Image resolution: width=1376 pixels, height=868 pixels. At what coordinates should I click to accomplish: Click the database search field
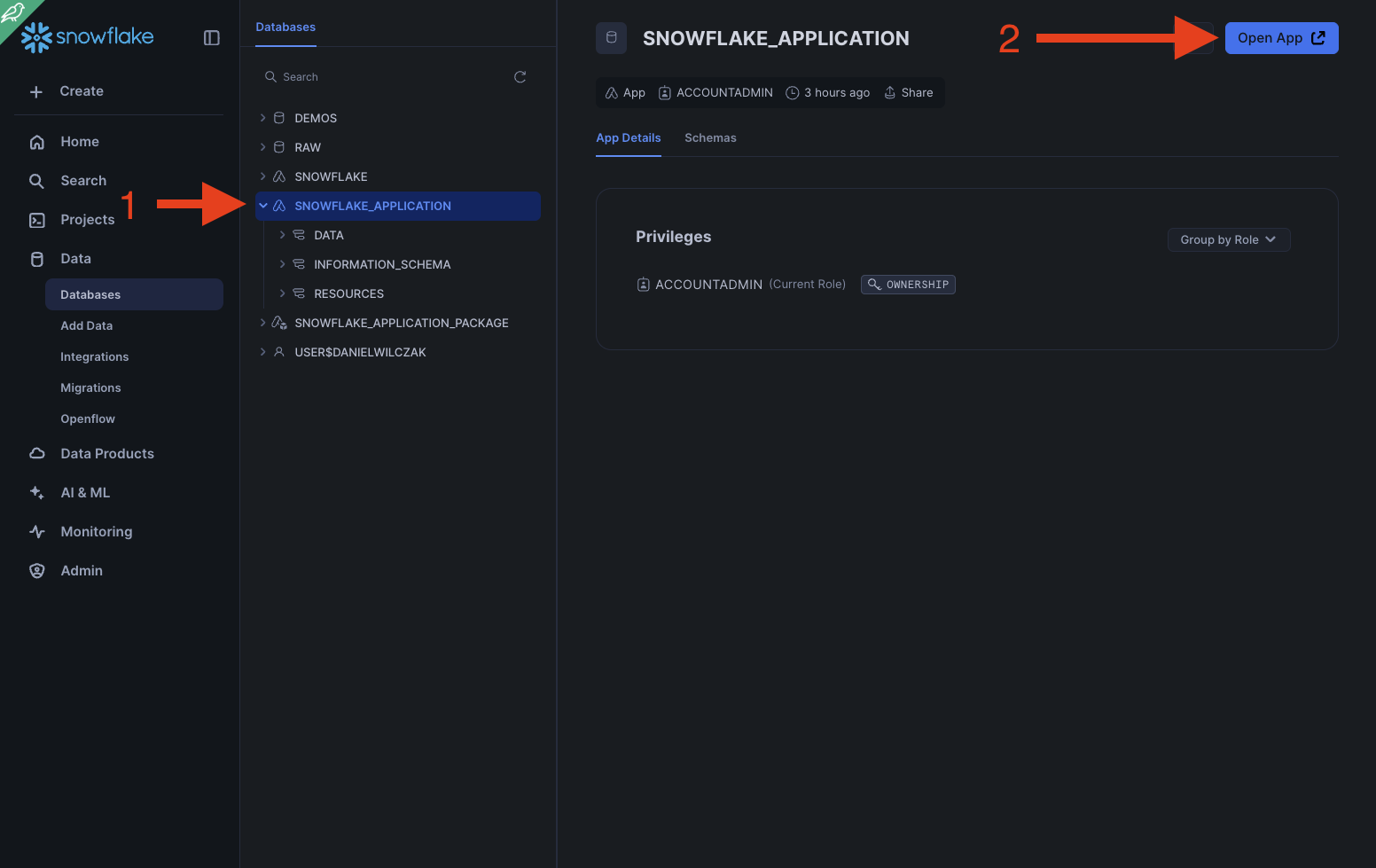[386, 77]
